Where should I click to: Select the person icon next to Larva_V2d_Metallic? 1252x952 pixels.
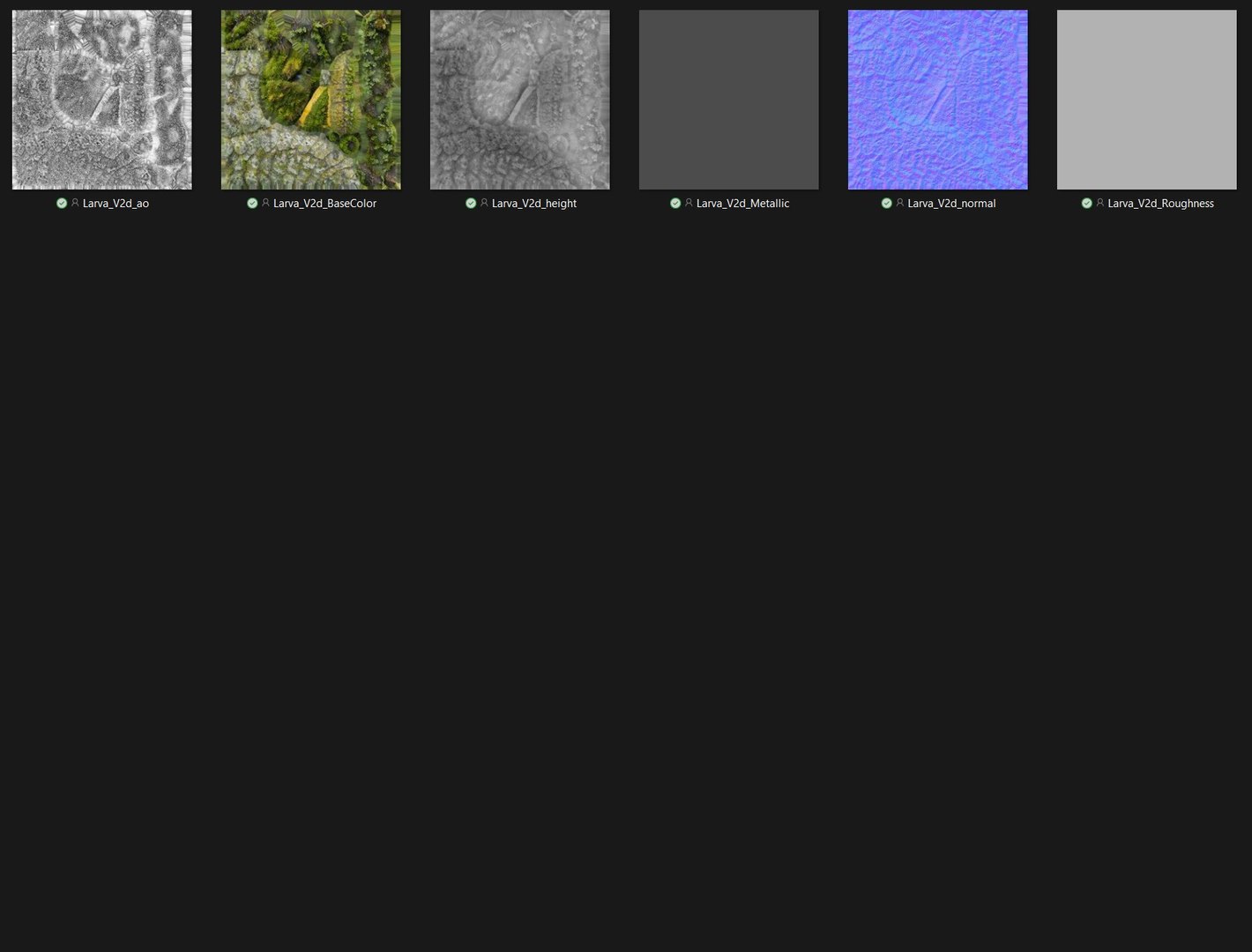[689, 203]
